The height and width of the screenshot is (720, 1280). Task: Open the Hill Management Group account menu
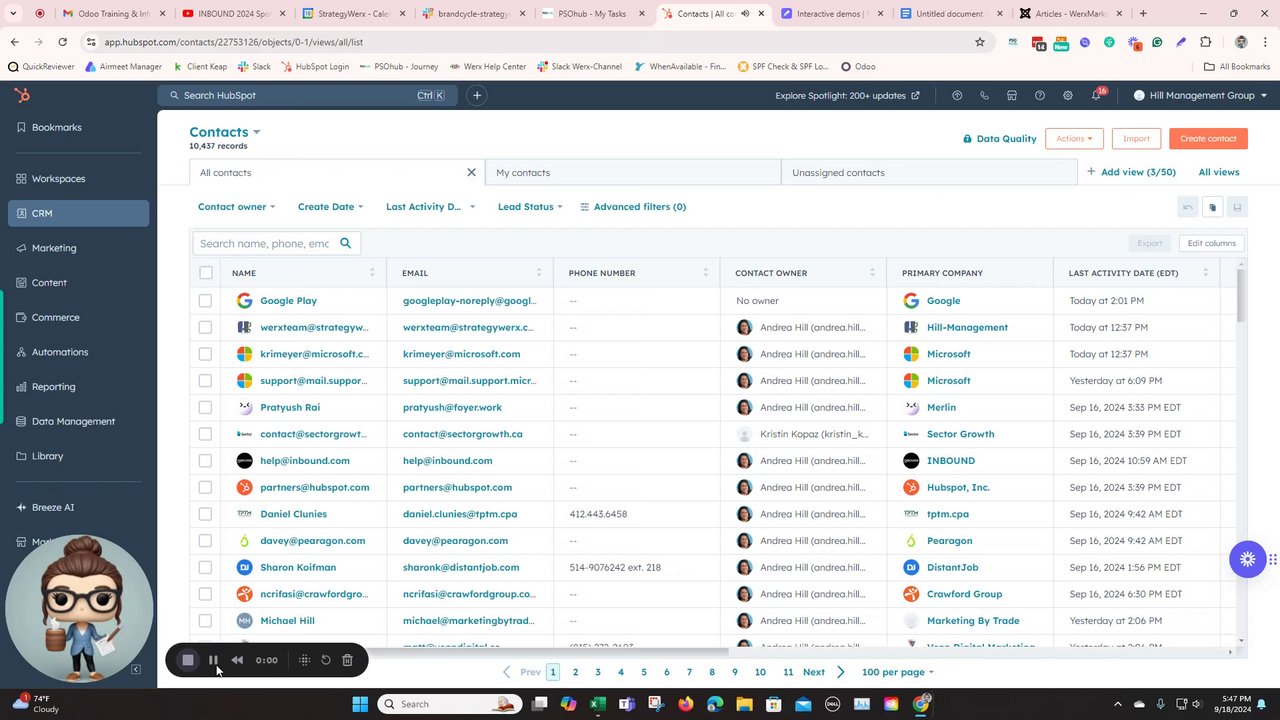(1201, 95)
